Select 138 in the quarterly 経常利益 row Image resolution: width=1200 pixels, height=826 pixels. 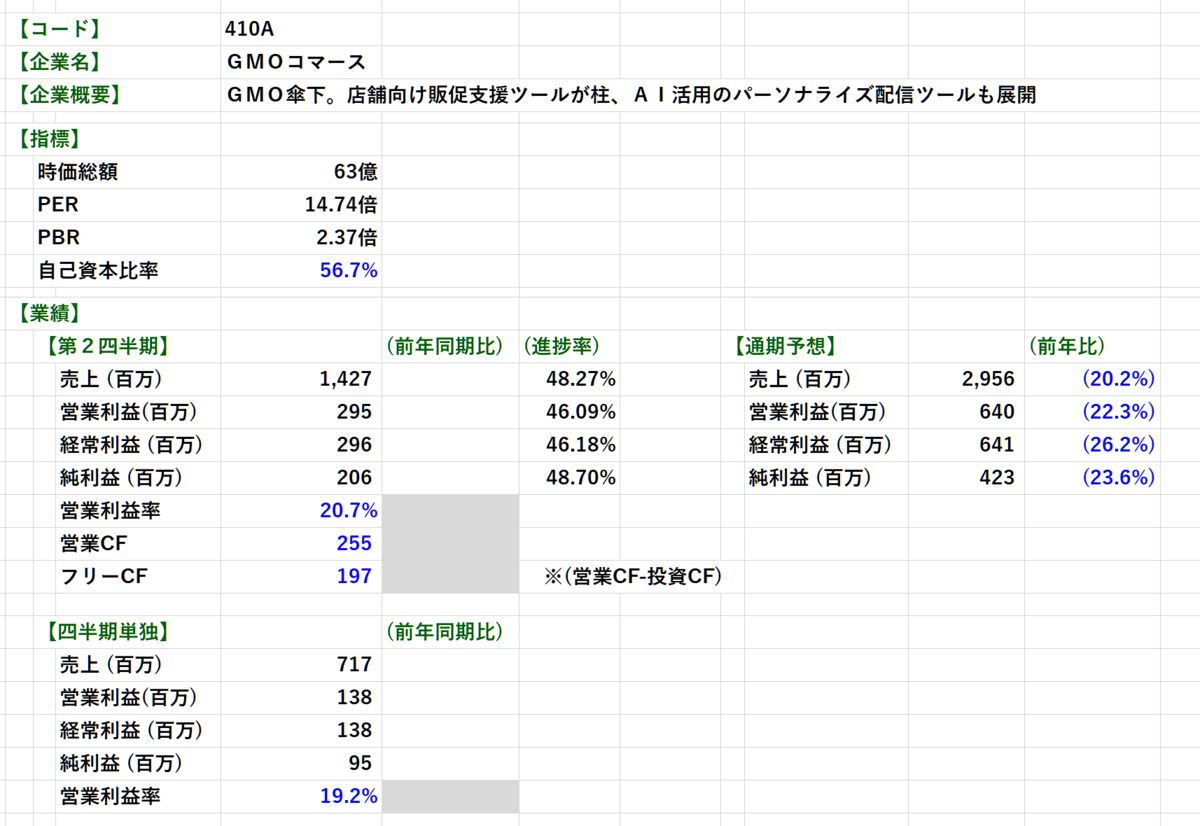point(355,730)
